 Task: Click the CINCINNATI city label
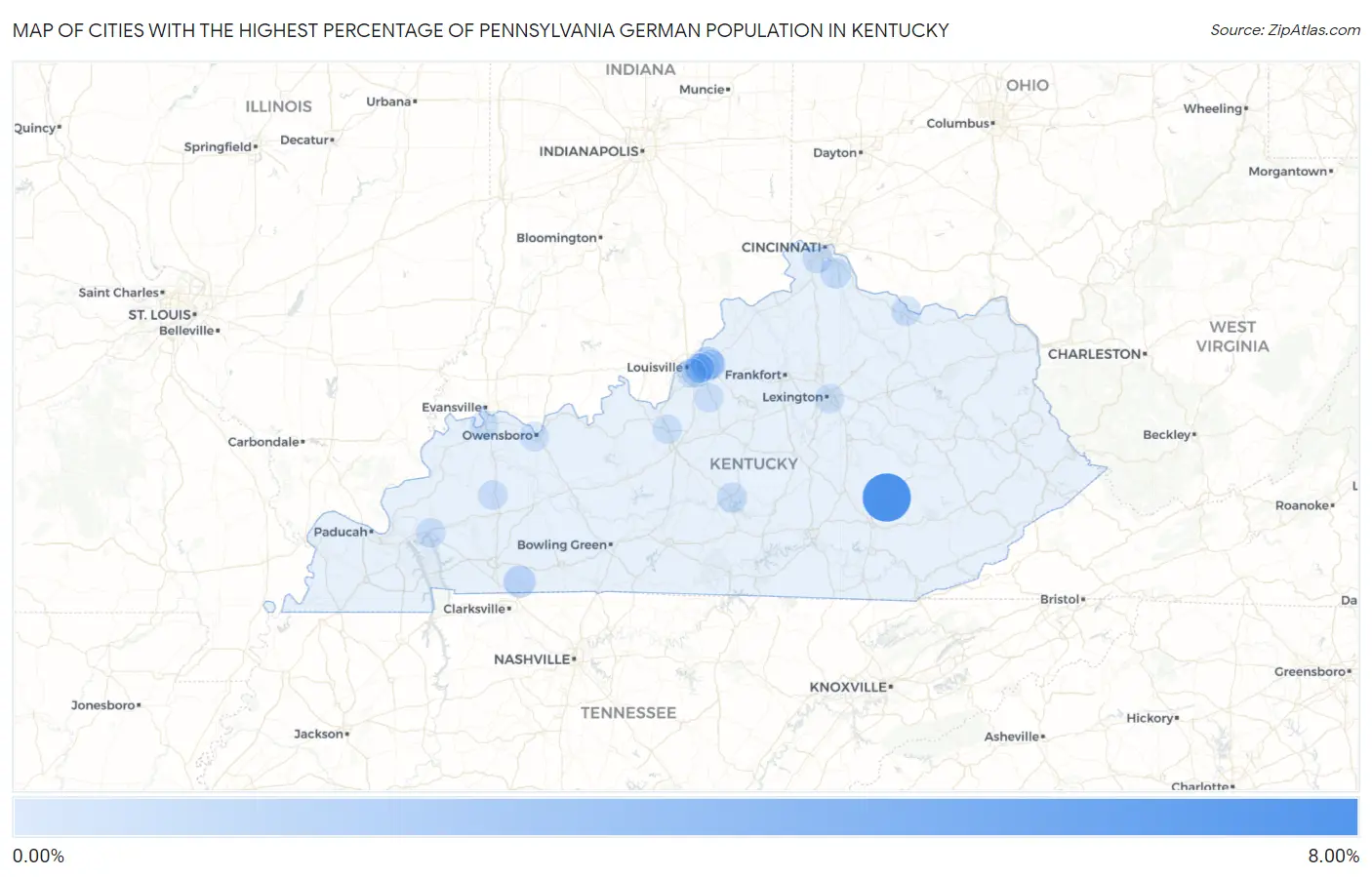(x=783, y=248)
